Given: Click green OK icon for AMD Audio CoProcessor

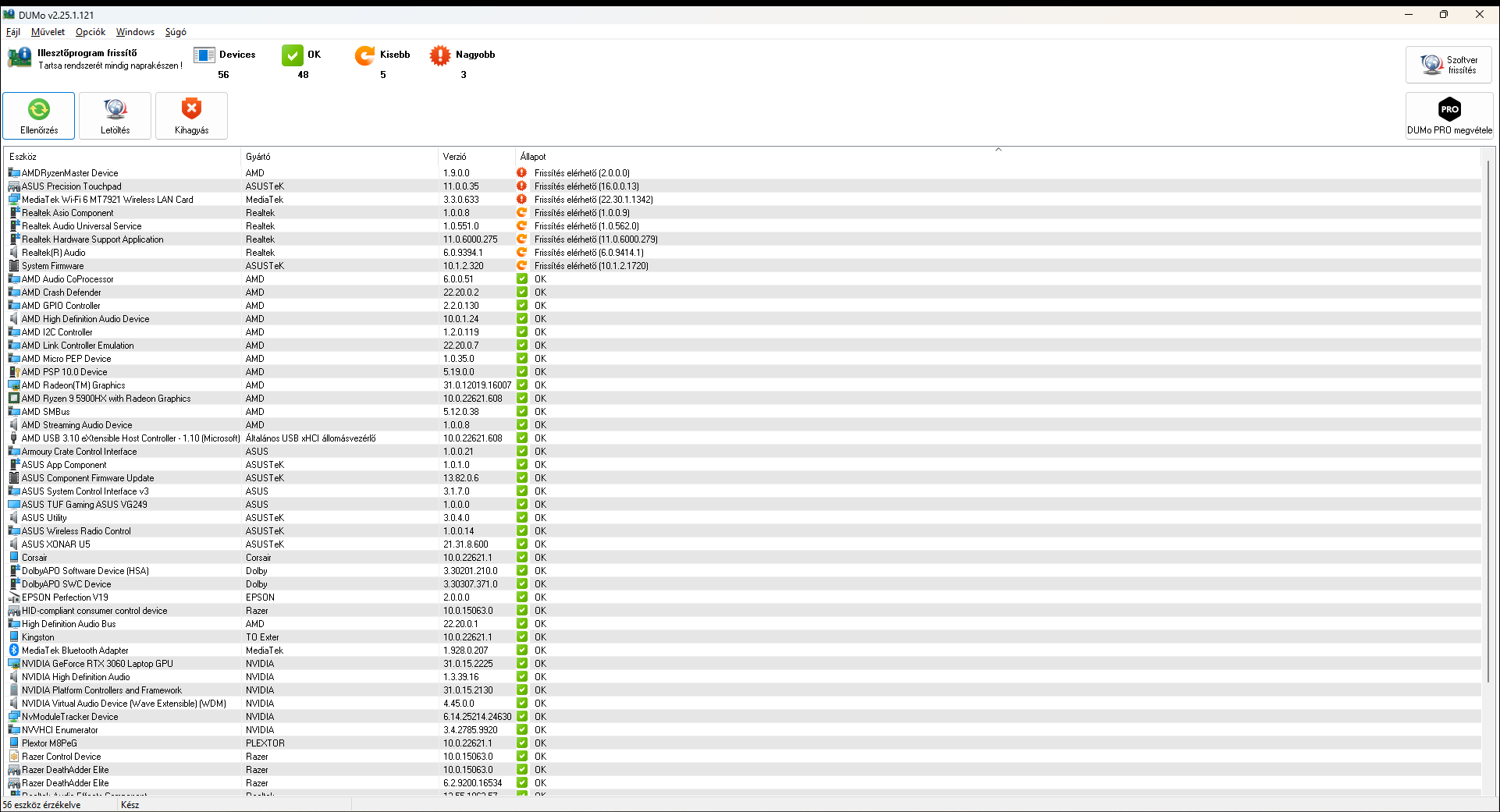Looking at the screenshot, I should [522, 279].
